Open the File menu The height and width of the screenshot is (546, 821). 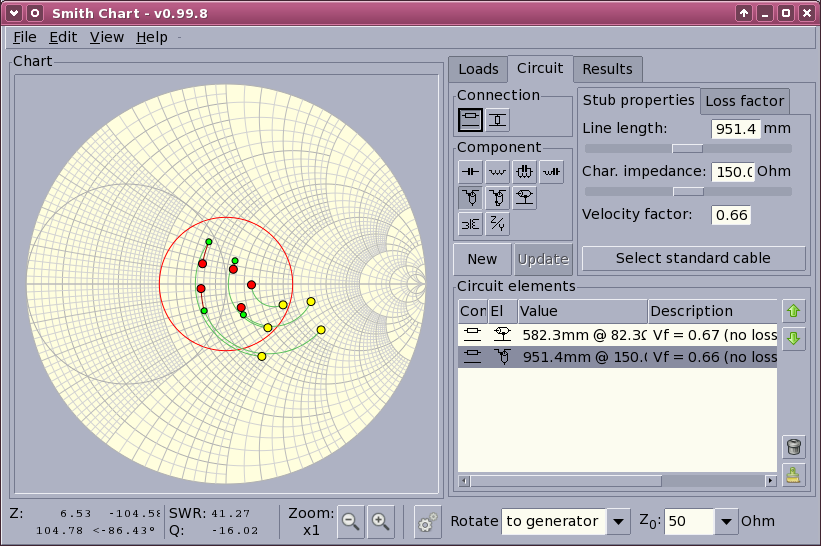pyautogui.click(x=25, y=37)
